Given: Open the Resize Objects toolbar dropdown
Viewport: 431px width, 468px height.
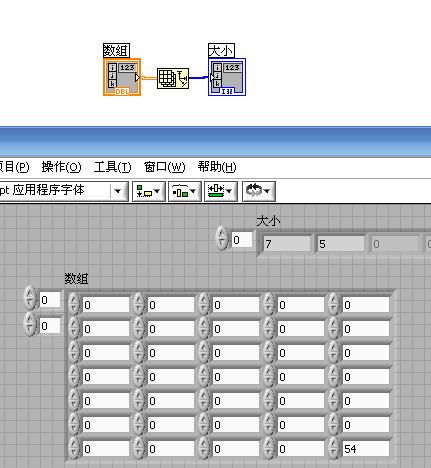Looking at the screenshot, I should [x=221, y=191].
